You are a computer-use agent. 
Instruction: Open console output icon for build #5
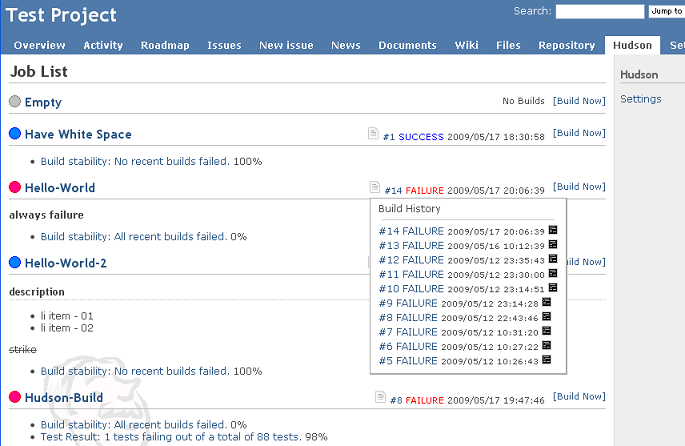click(x=547, y=360)
